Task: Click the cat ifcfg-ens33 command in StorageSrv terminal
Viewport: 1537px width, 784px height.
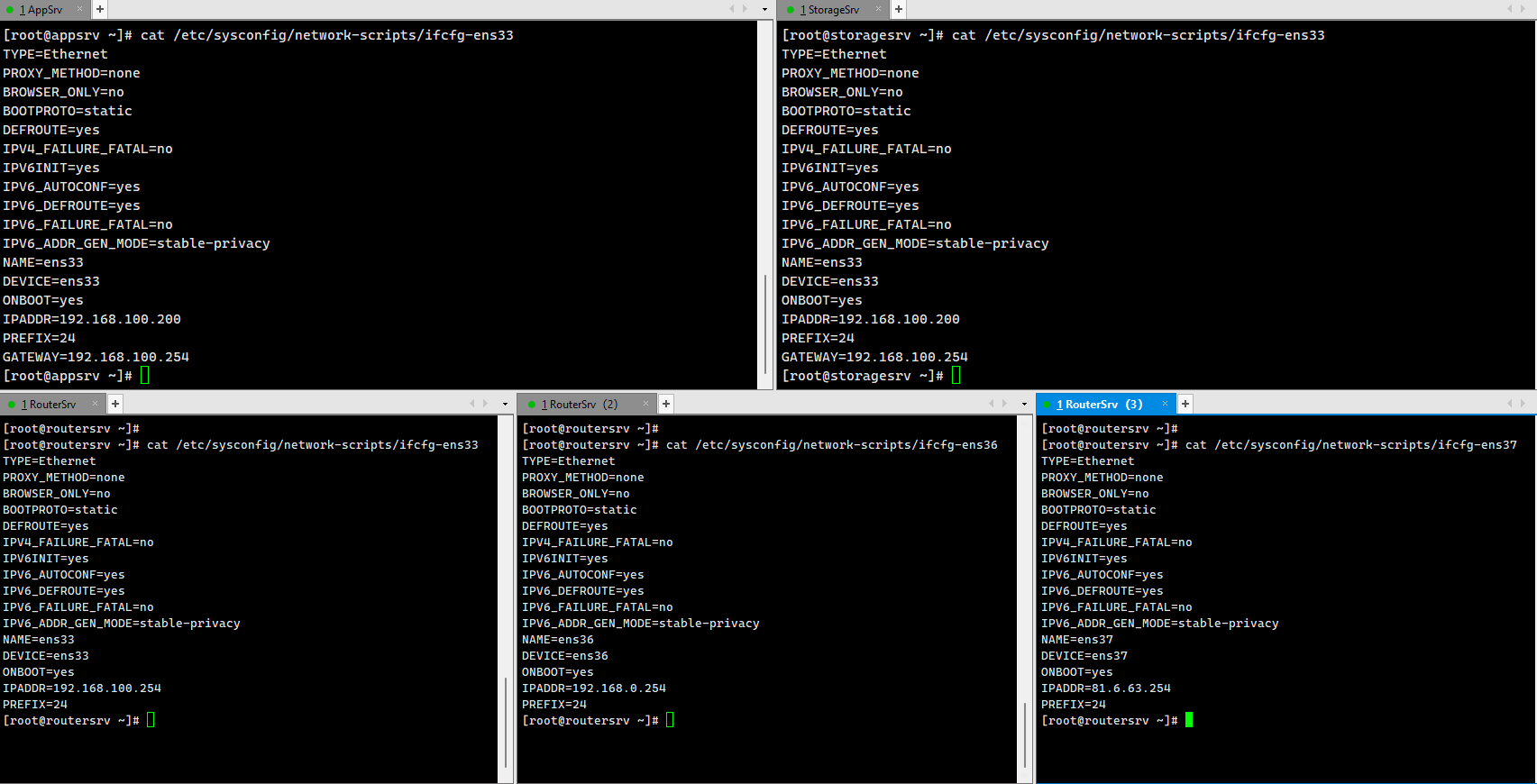Action: 1139,35
